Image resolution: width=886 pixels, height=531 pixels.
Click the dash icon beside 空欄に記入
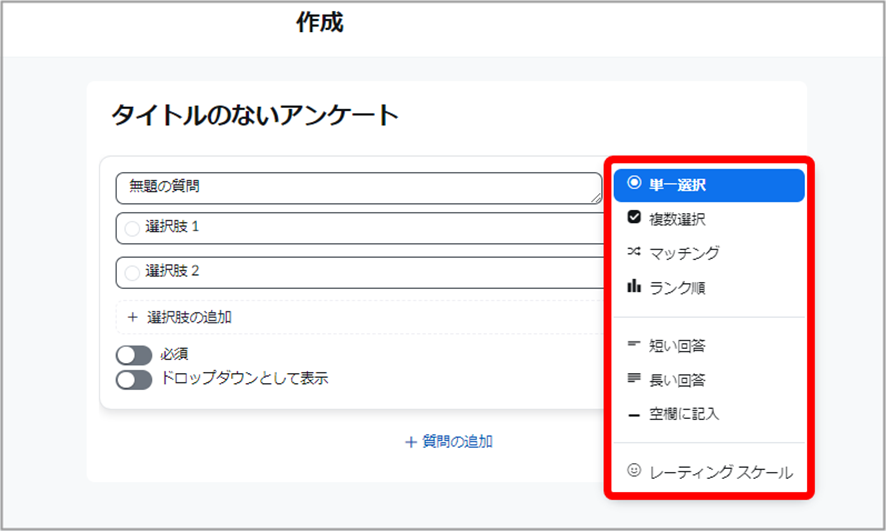coord(634,416)
